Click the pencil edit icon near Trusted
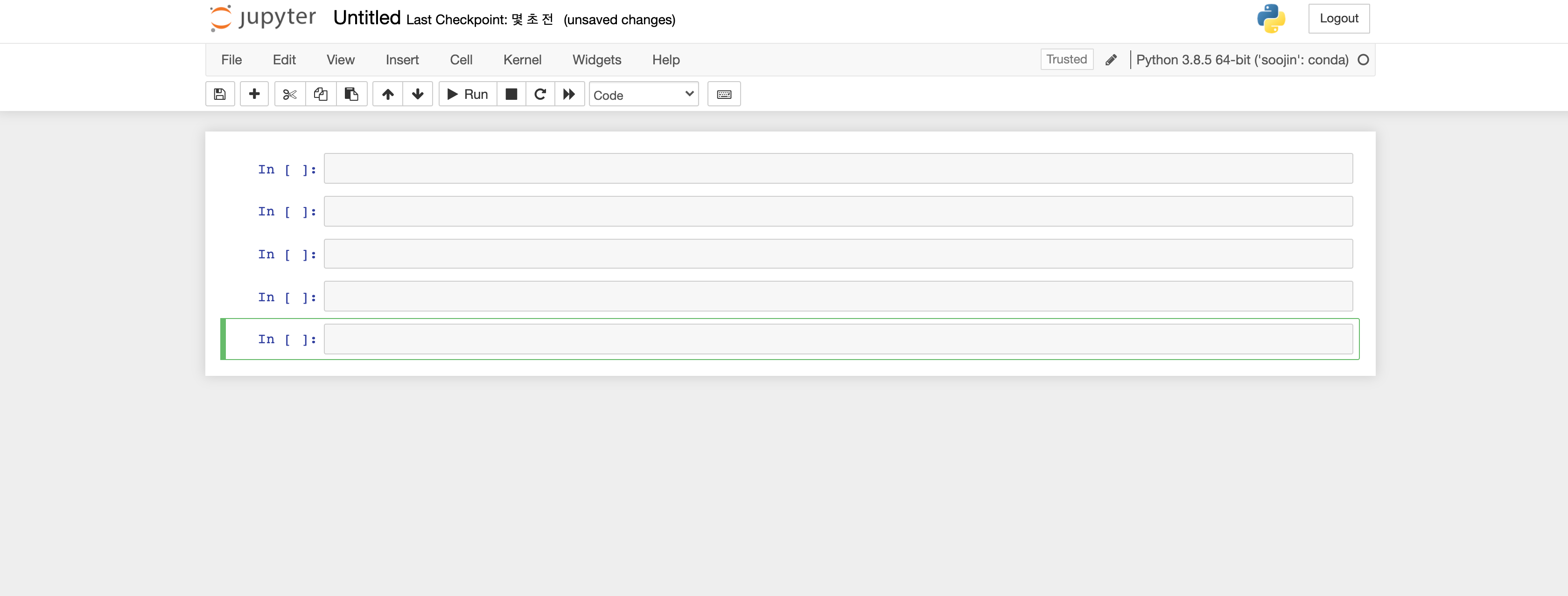Viewport: 1568px width, 596px height. pos(1111,59)
